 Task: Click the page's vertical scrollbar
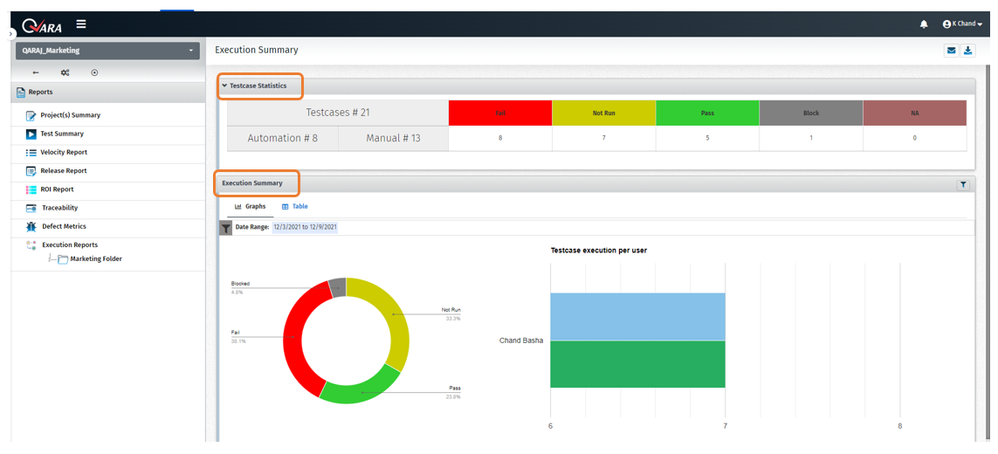987,252
